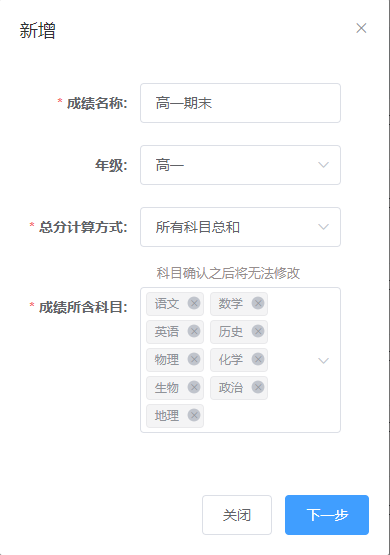Close the 新增 dialog with X
This screenshot has height=555, width=390.
pyautogui.click(x=361, y=28)
